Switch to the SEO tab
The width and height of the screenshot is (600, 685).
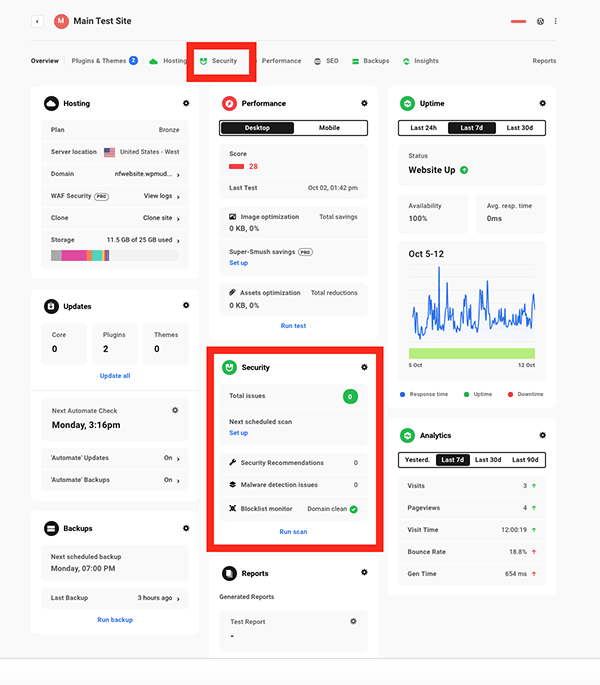click(x=326, y=61)
